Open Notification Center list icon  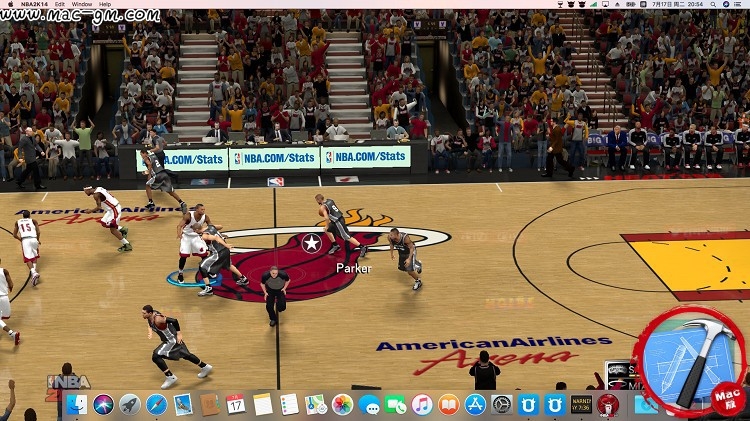[738, 4]
